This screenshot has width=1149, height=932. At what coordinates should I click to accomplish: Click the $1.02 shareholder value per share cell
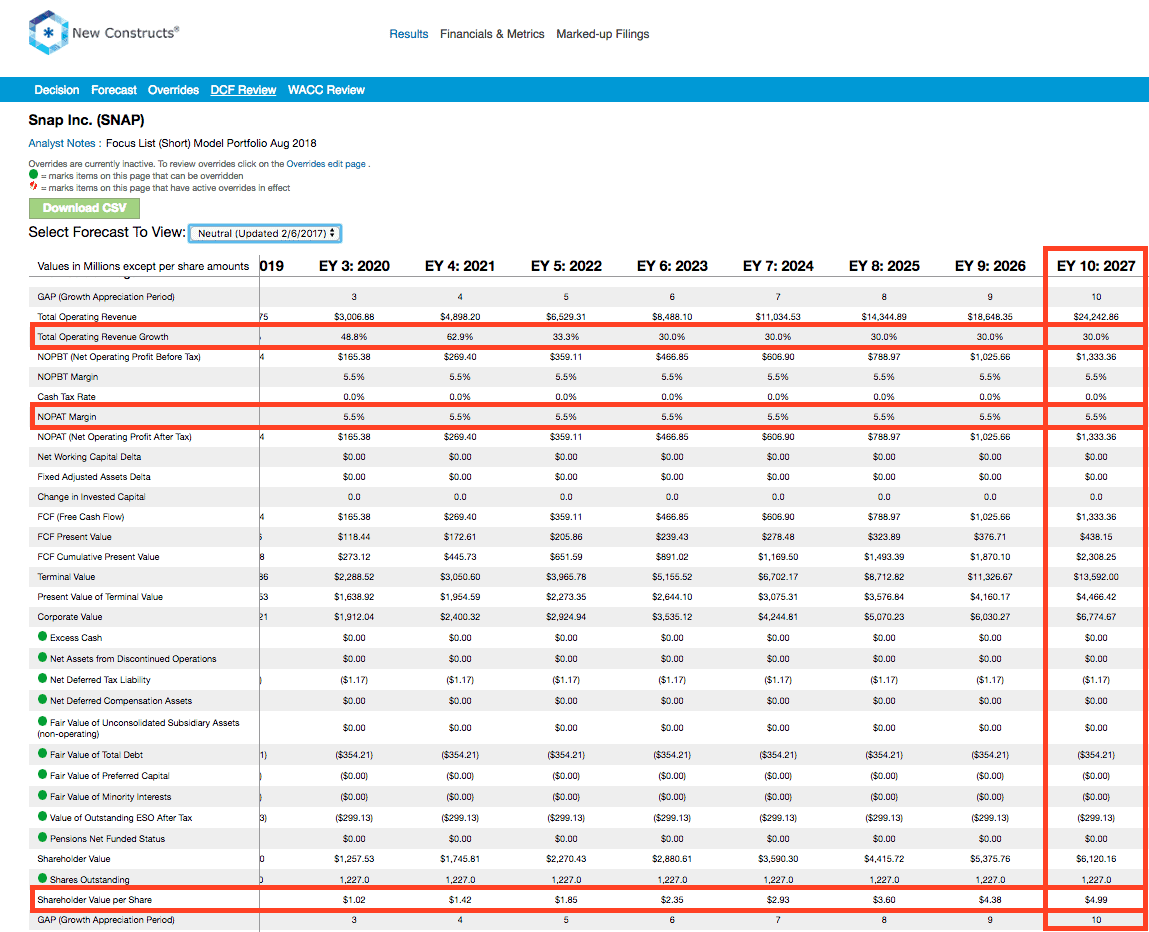[354, 900]
